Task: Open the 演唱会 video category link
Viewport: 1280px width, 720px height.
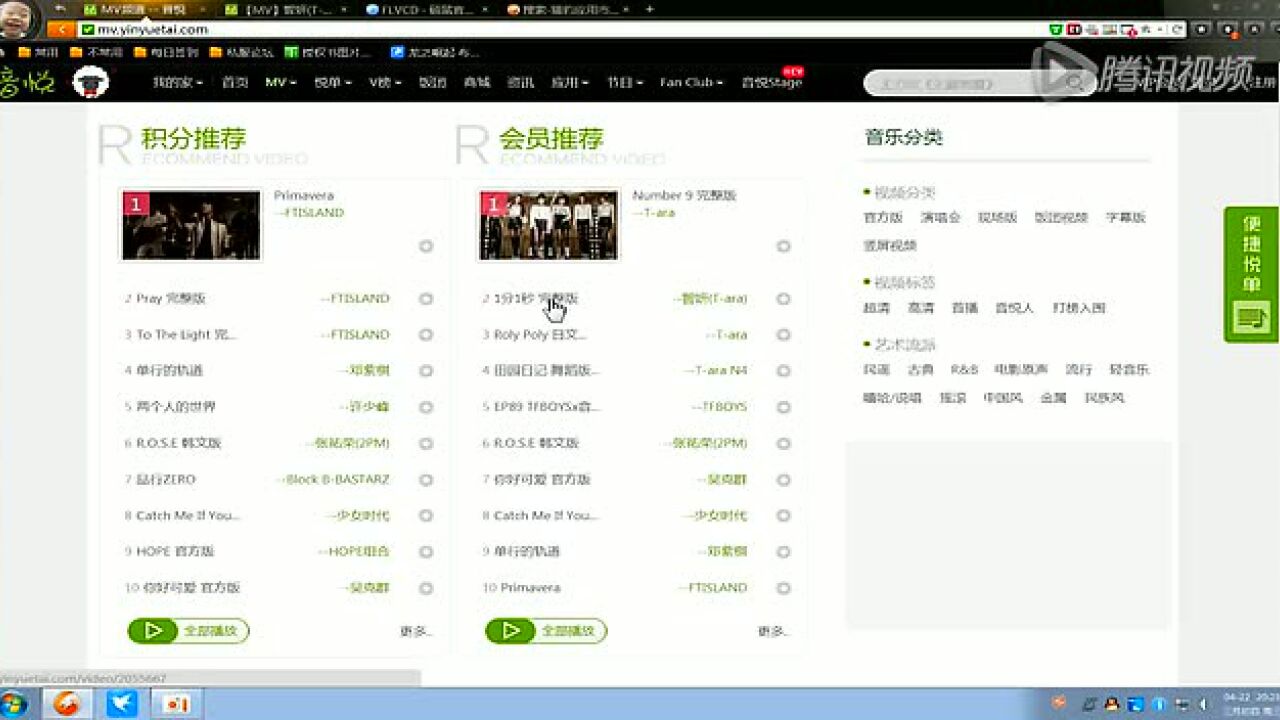Action: tap(940, 217)
